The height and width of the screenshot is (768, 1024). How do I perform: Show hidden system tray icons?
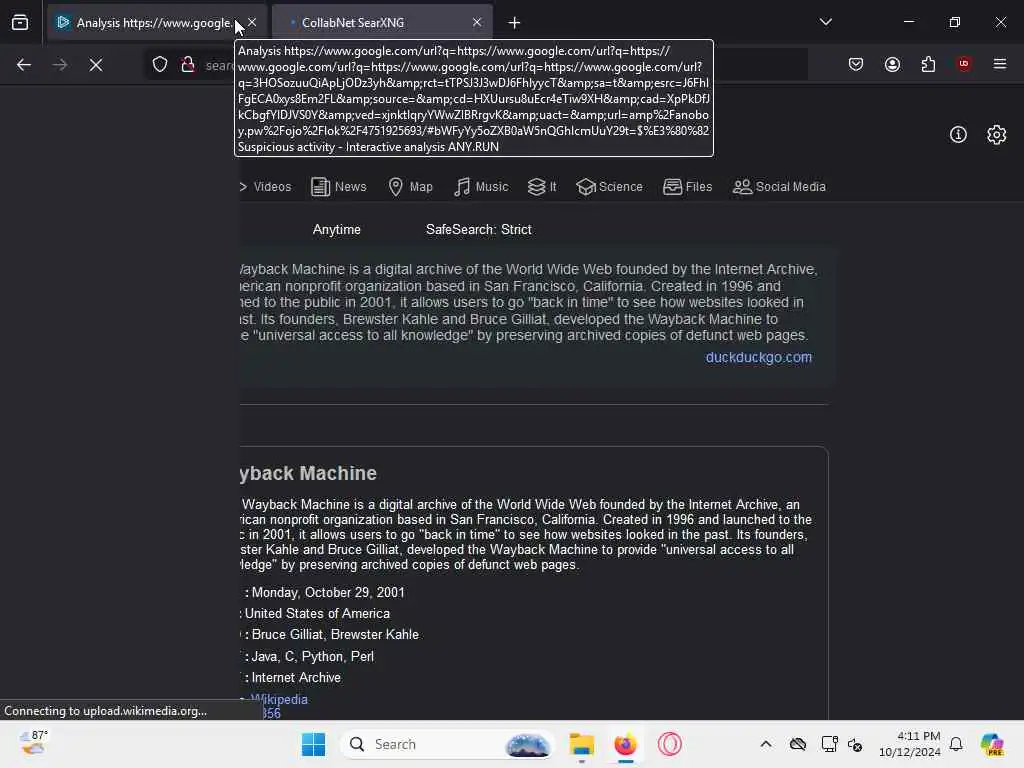(x=766, y=744)
